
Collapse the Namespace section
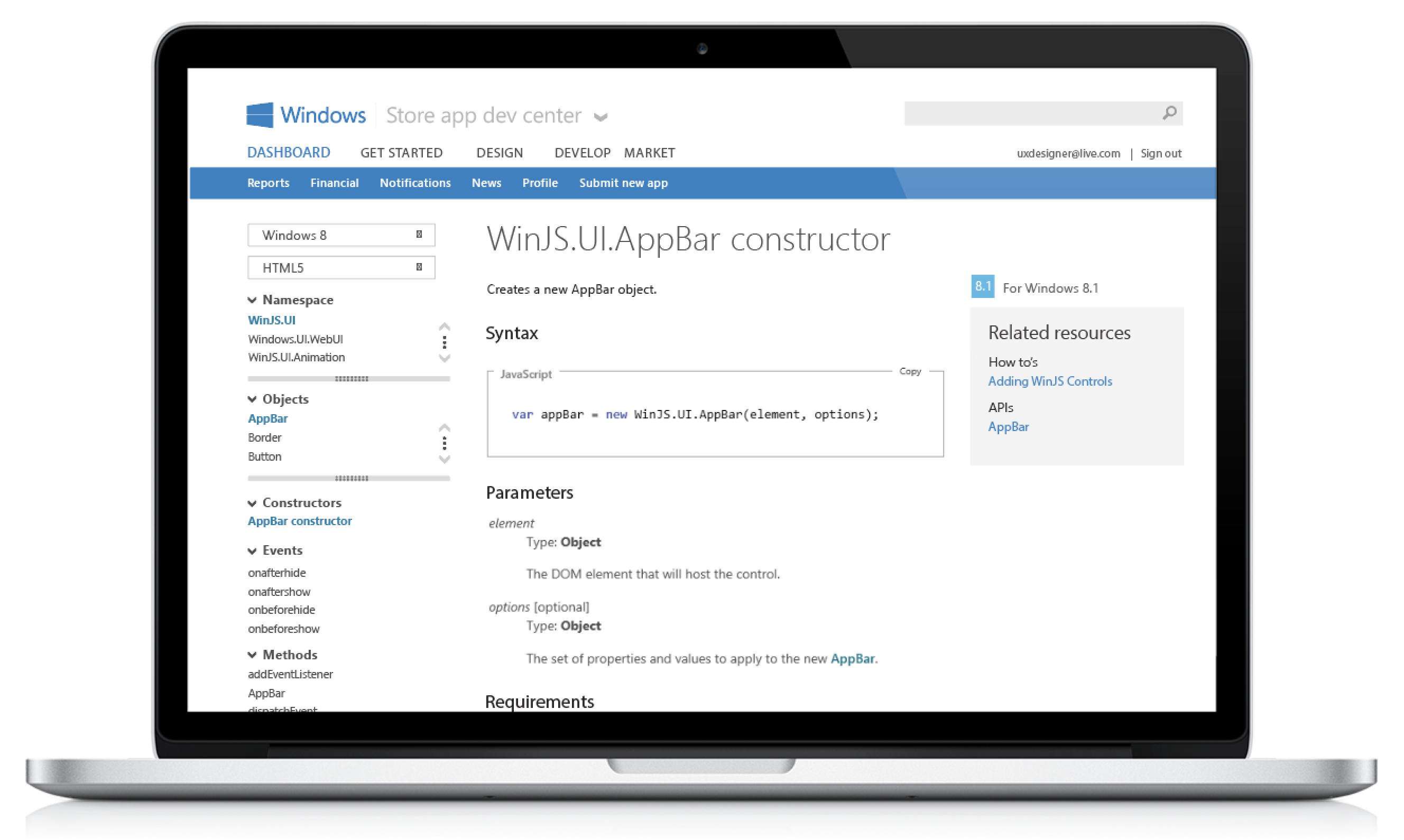tap(252, 300)
